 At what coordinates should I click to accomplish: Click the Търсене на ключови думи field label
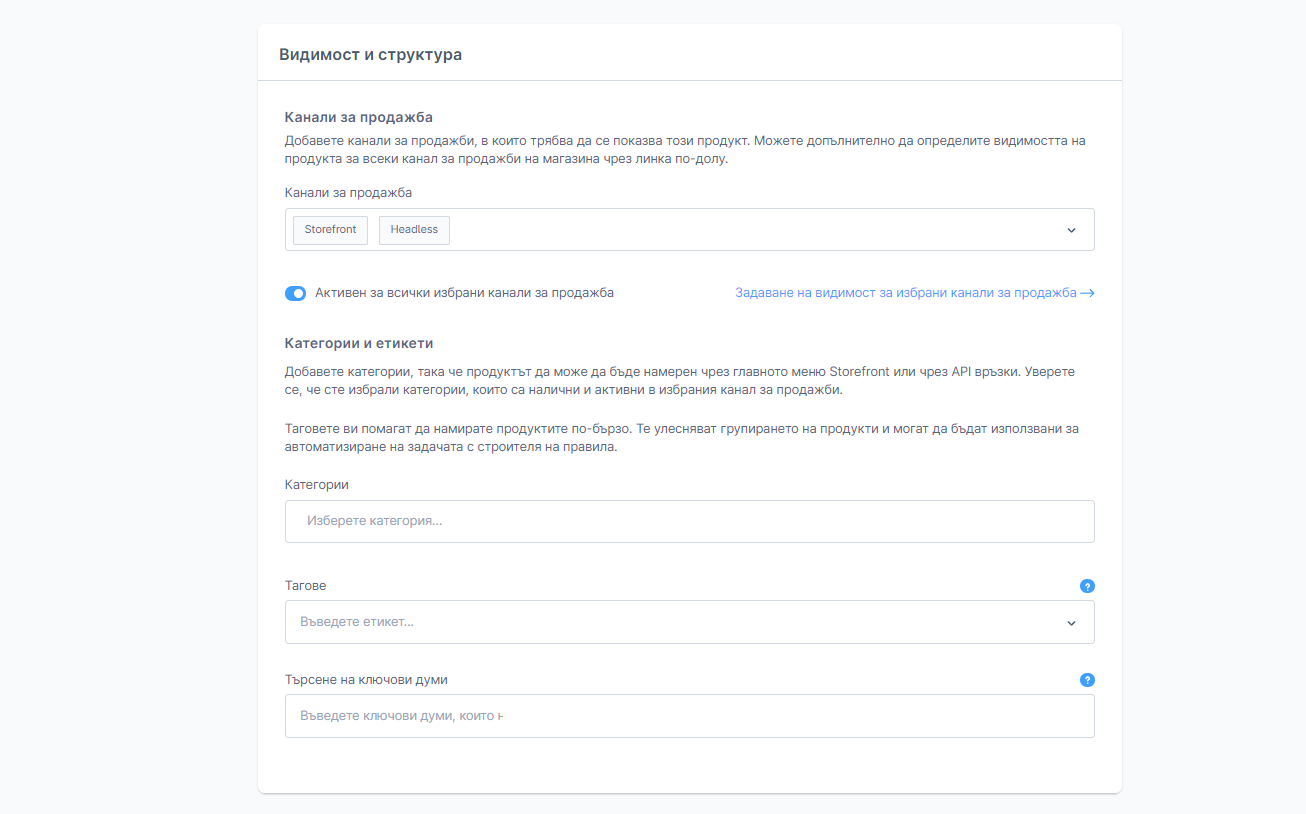[366, 680]
